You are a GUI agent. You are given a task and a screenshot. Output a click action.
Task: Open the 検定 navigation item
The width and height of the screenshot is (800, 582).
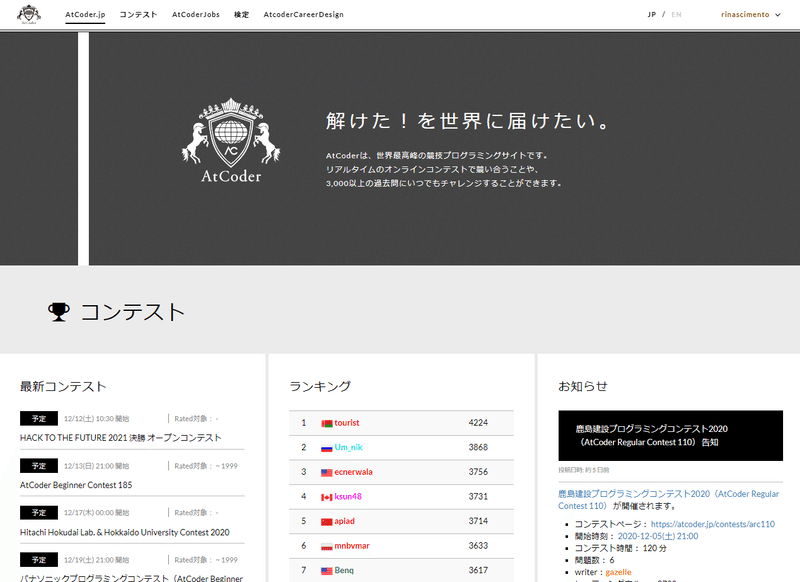(241, 14)
